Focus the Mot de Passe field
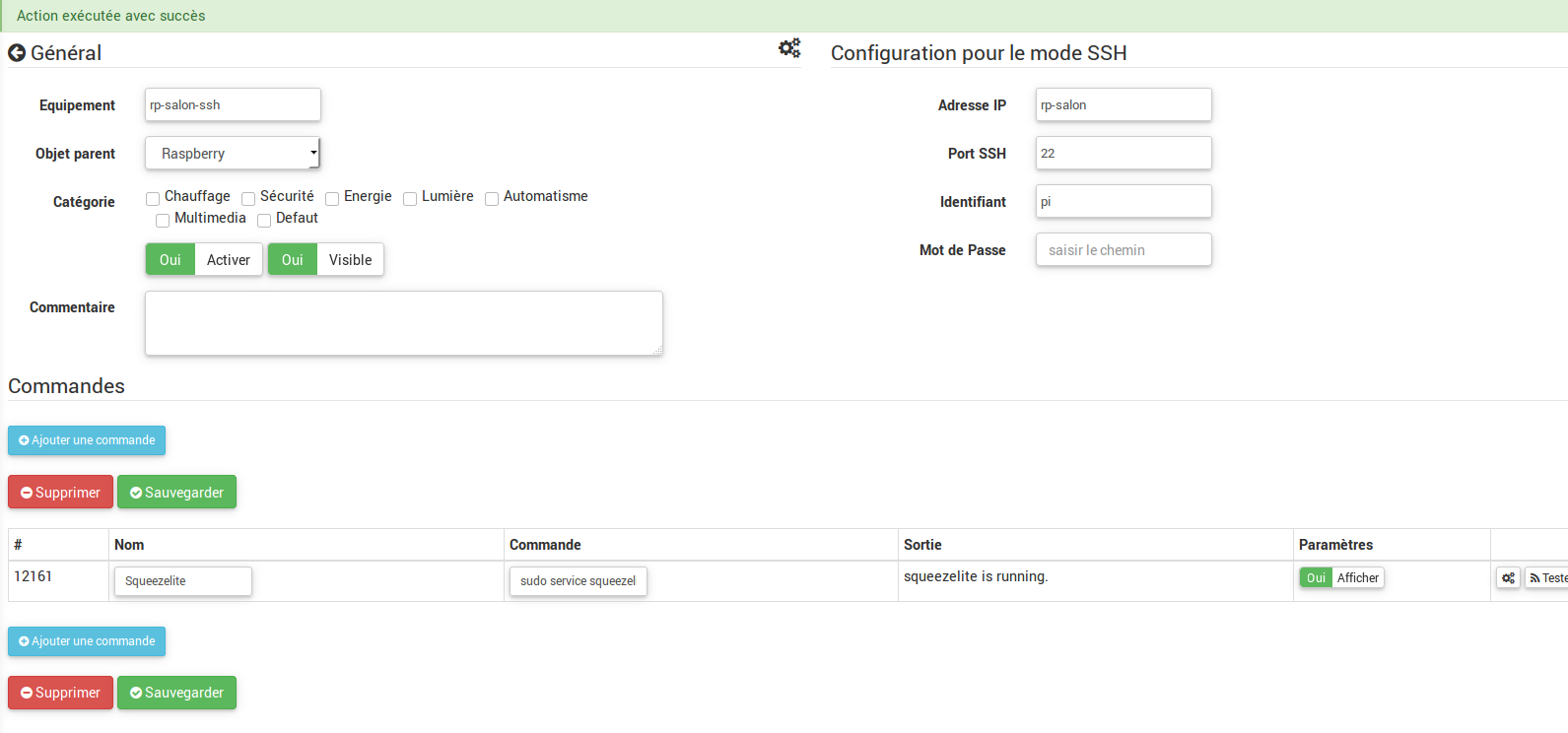The image size is (1568, 733). coord(1124,250)
